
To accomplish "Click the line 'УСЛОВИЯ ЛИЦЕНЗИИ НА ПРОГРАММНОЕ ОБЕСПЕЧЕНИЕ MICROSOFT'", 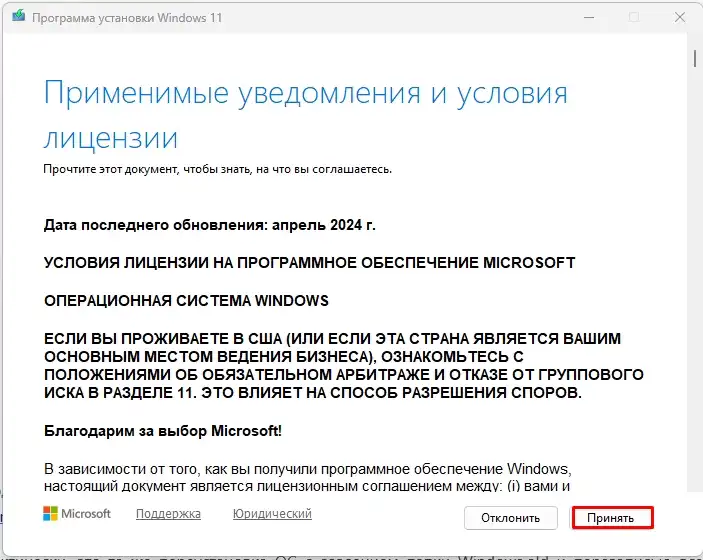I will click(309, 263).
